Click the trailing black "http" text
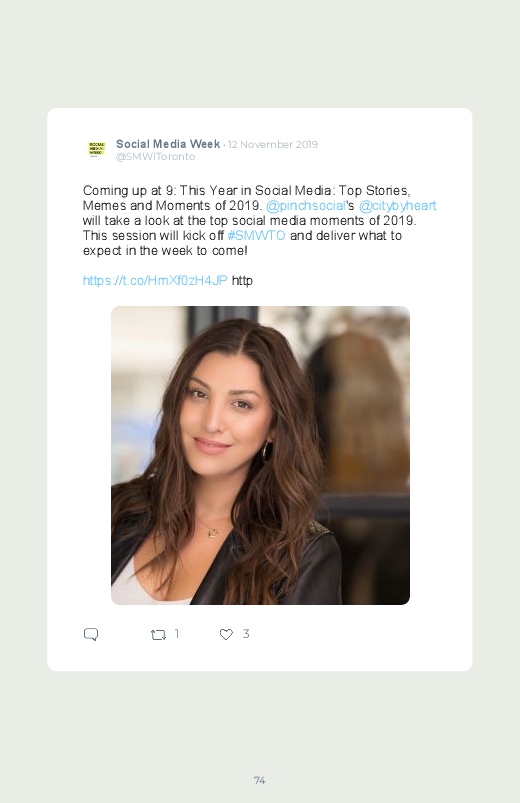This screenshot has width=520, height=803. (242, 281)
